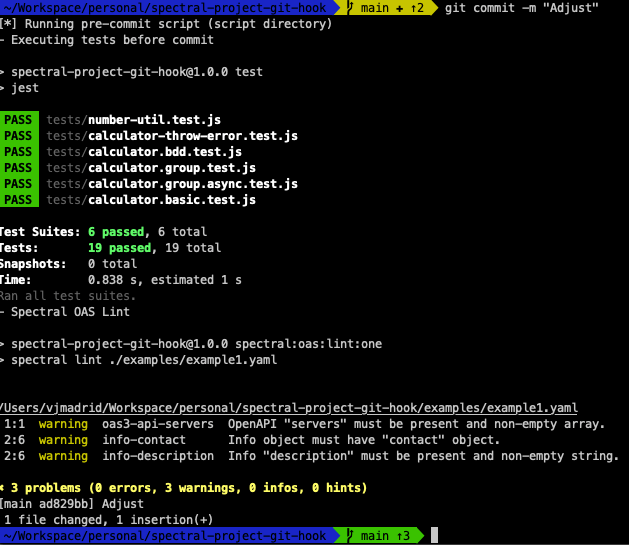Click the 'main + ↑2' branch segment
The image size is (629, 545).
385,8
